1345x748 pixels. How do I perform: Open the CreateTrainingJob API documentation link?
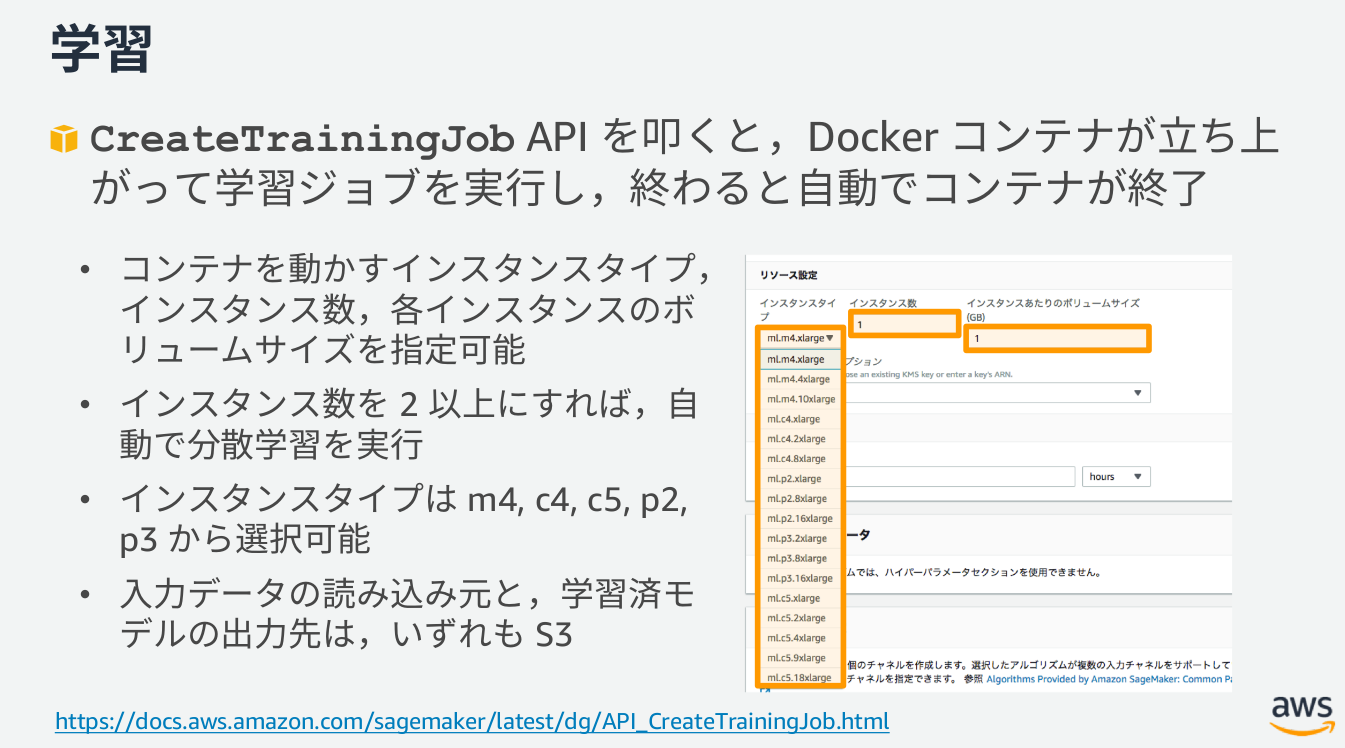472,721
